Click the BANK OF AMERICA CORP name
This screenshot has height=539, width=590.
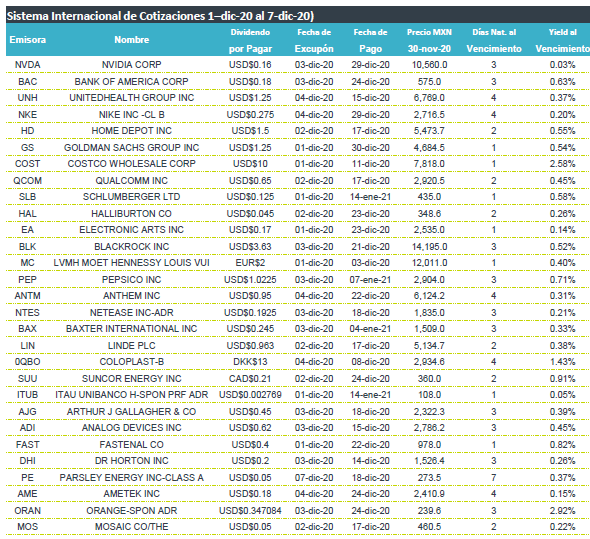[131, 82]
